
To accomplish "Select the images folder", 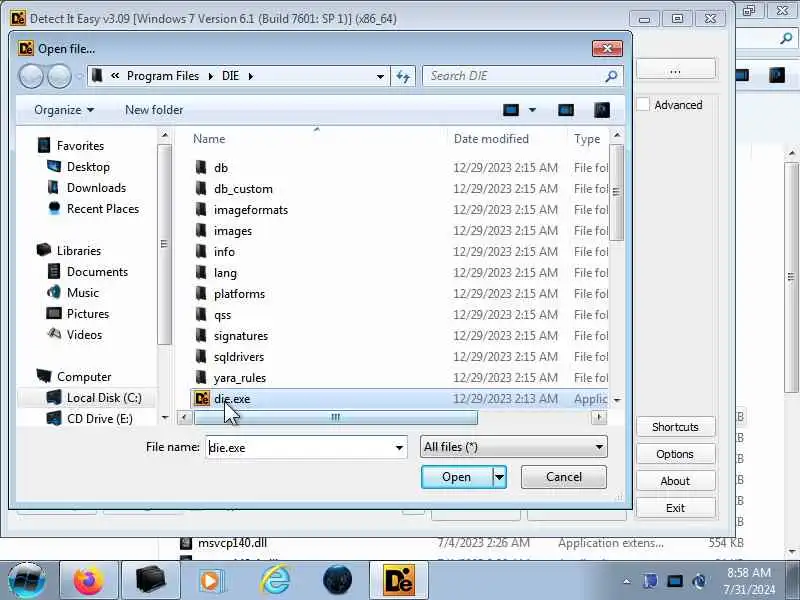I will point(233,231).
